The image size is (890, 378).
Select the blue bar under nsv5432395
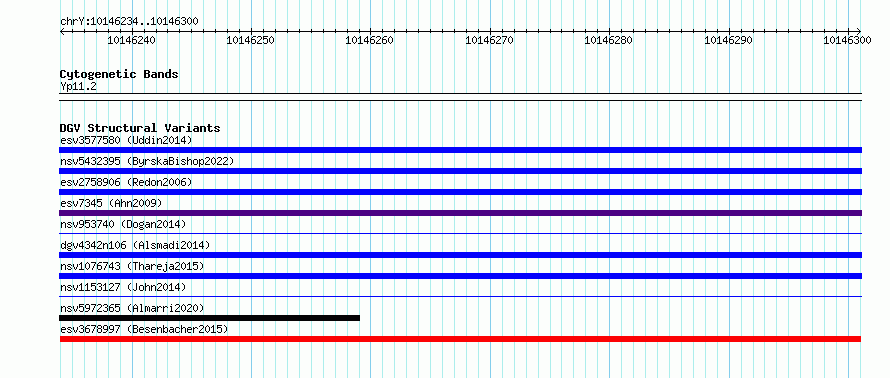[x=460, y=171]
